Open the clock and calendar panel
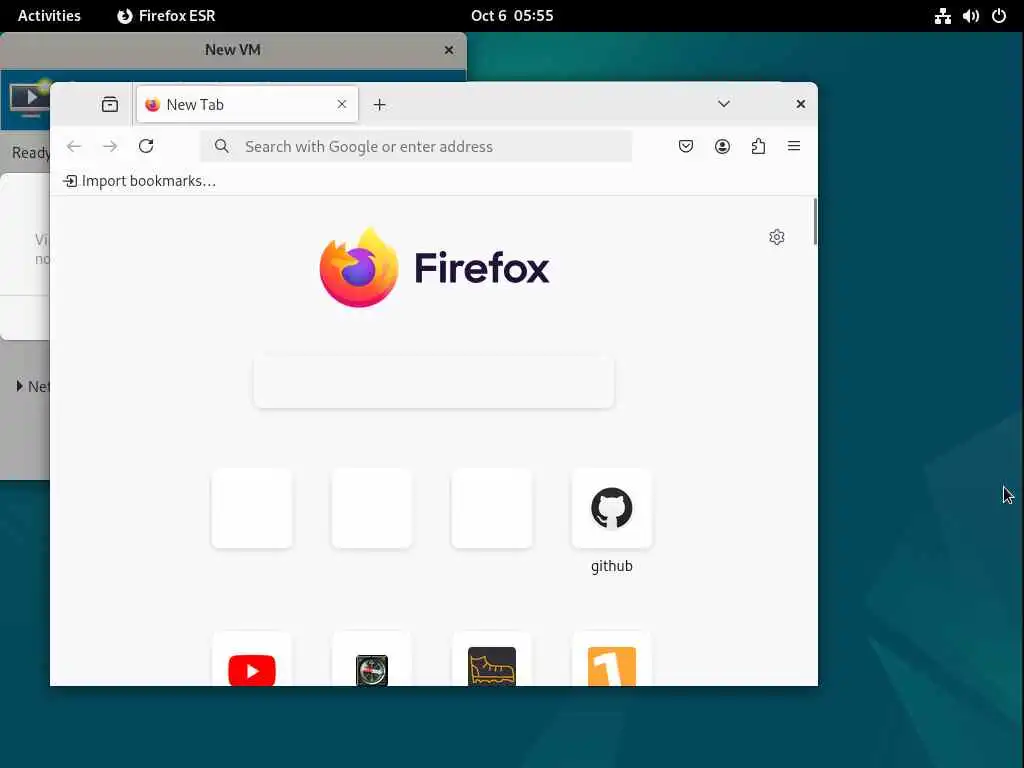The width and height of the screenshot is (1024, 768). (512, 16)
